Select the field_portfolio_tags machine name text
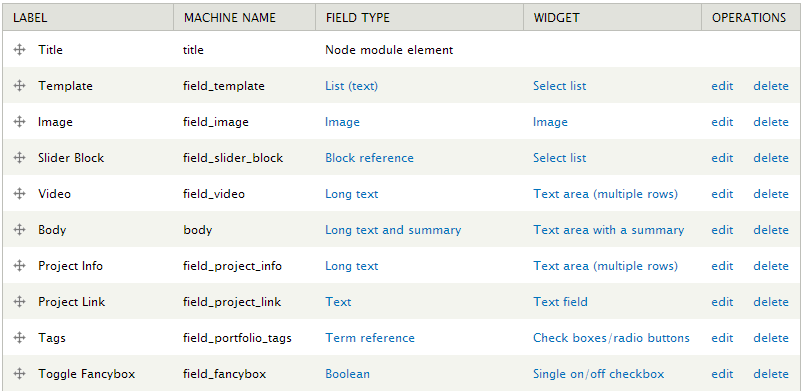 click(237, 338)
